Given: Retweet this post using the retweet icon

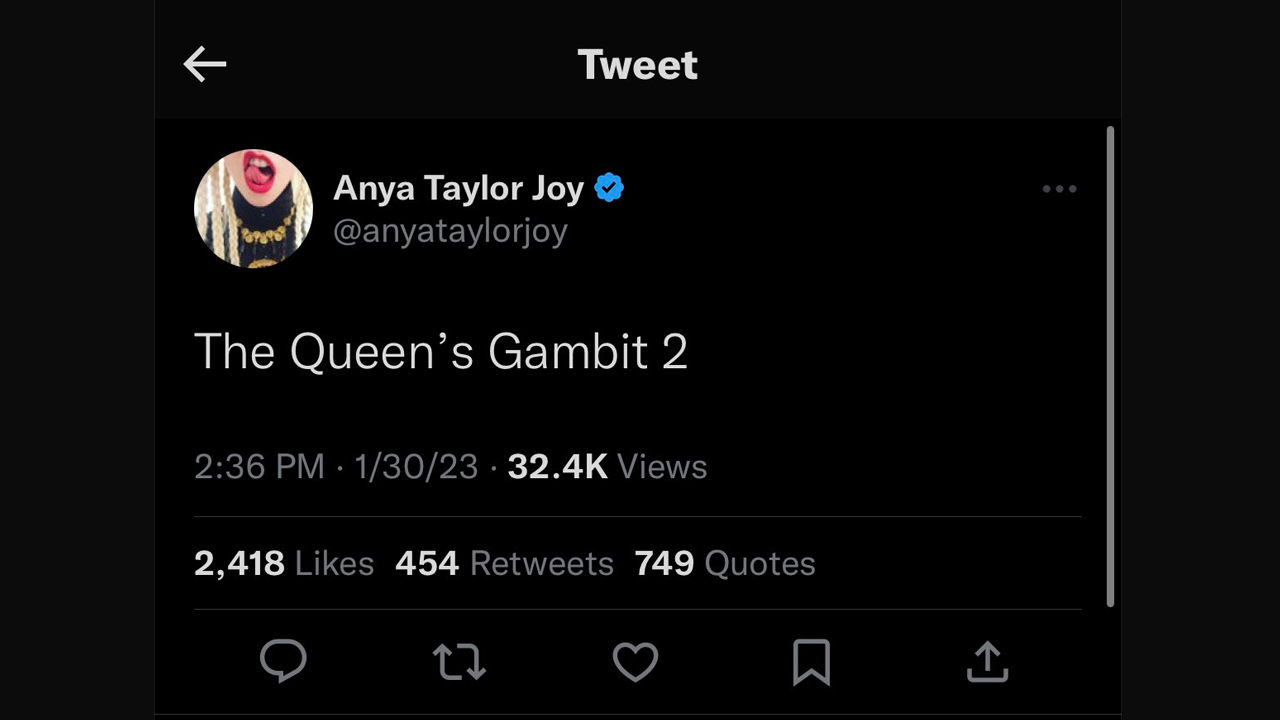Looking at the screenshot, I should coord(459,661).
